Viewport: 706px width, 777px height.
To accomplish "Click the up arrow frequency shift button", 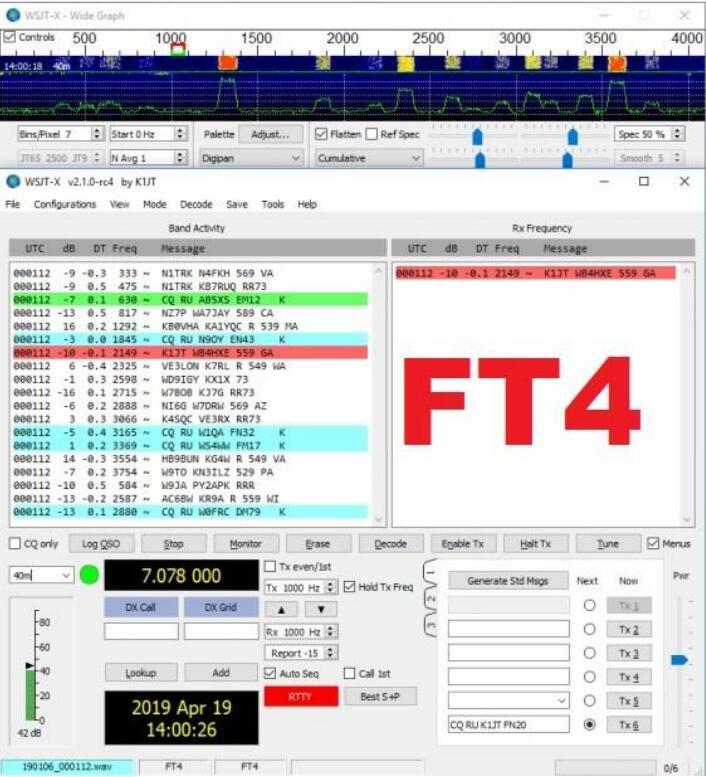I will [281, 610].
